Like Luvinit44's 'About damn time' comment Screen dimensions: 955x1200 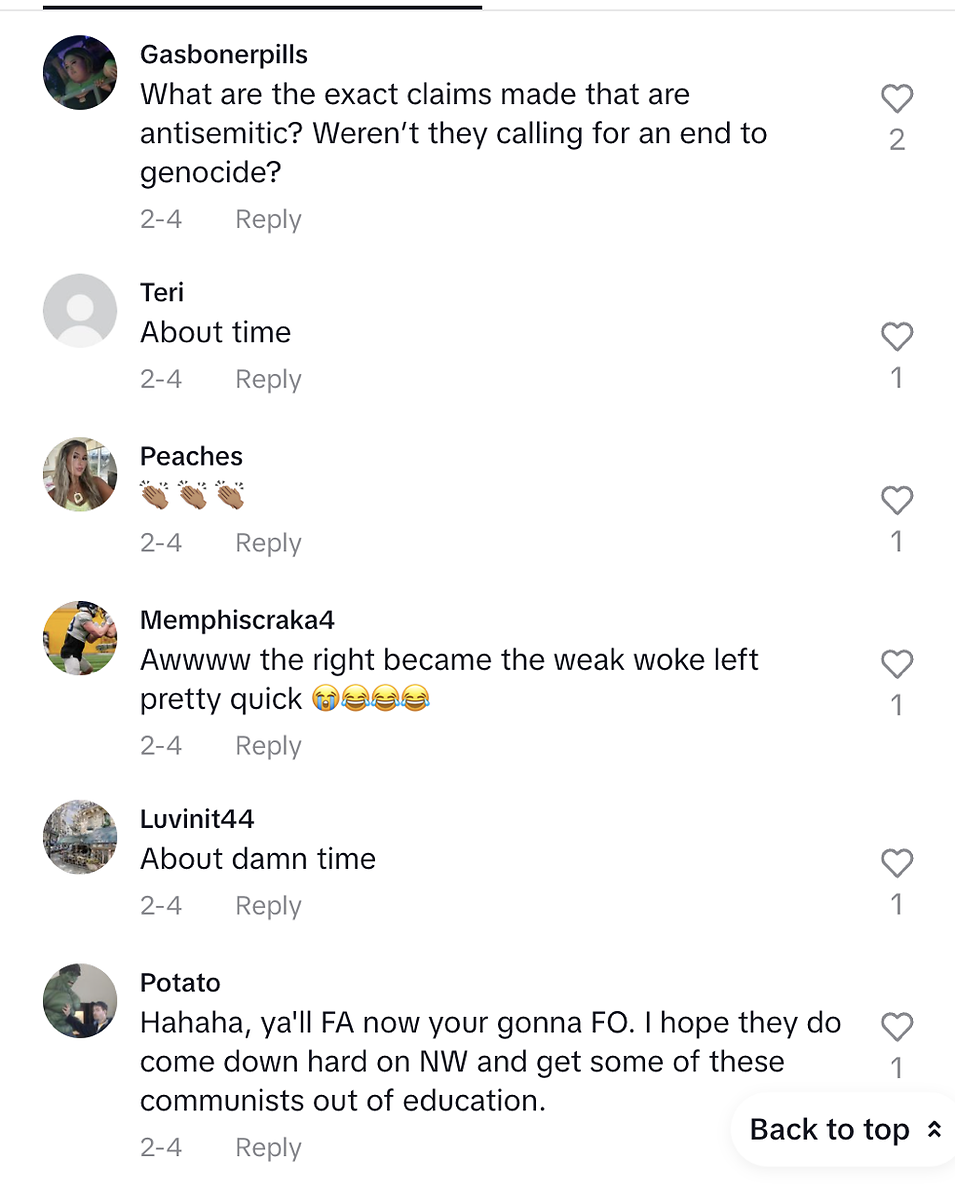click(897, 863)
